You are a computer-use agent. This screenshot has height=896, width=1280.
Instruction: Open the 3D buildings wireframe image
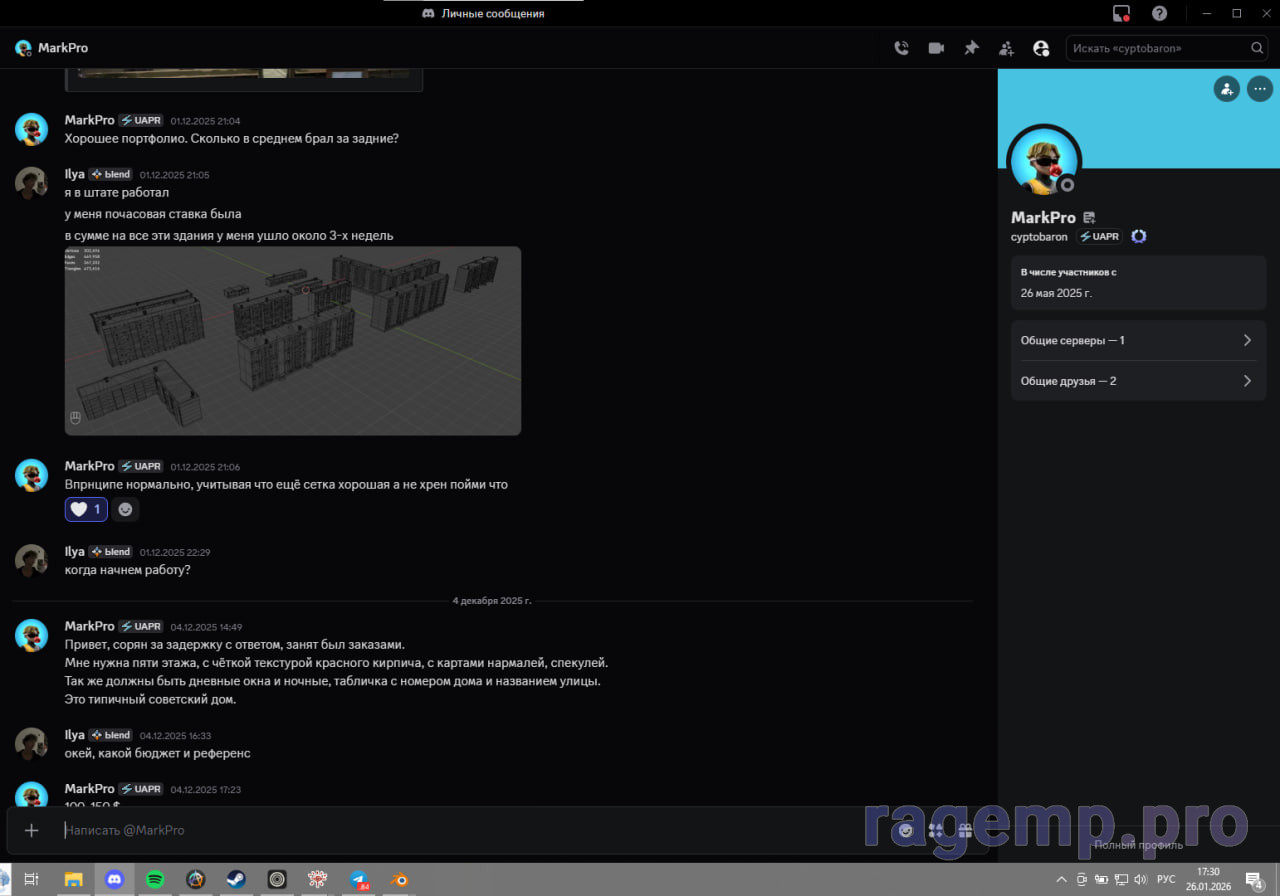293,340
